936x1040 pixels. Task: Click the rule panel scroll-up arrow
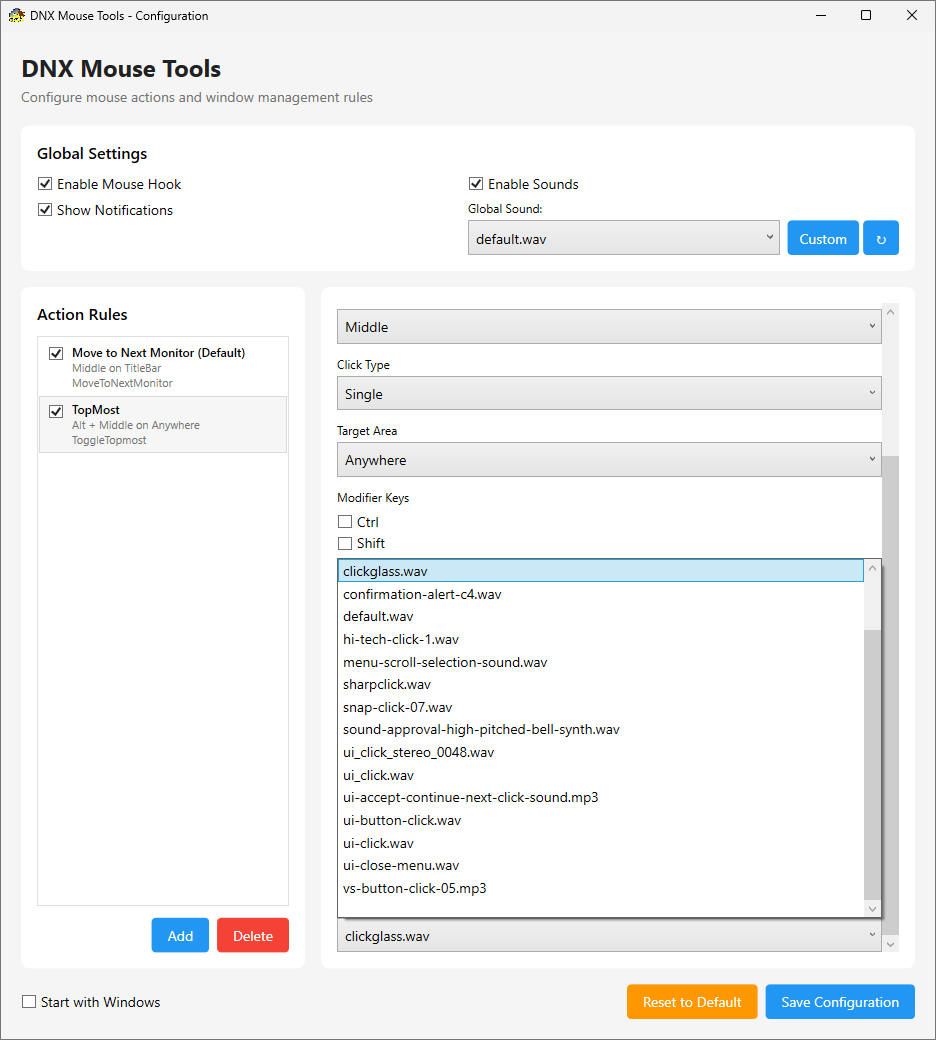pyautogui.click(x=891, y=312)
